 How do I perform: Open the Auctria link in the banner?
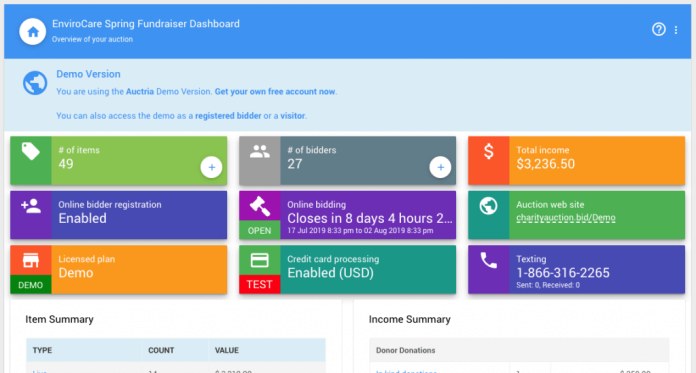[139, 91]
